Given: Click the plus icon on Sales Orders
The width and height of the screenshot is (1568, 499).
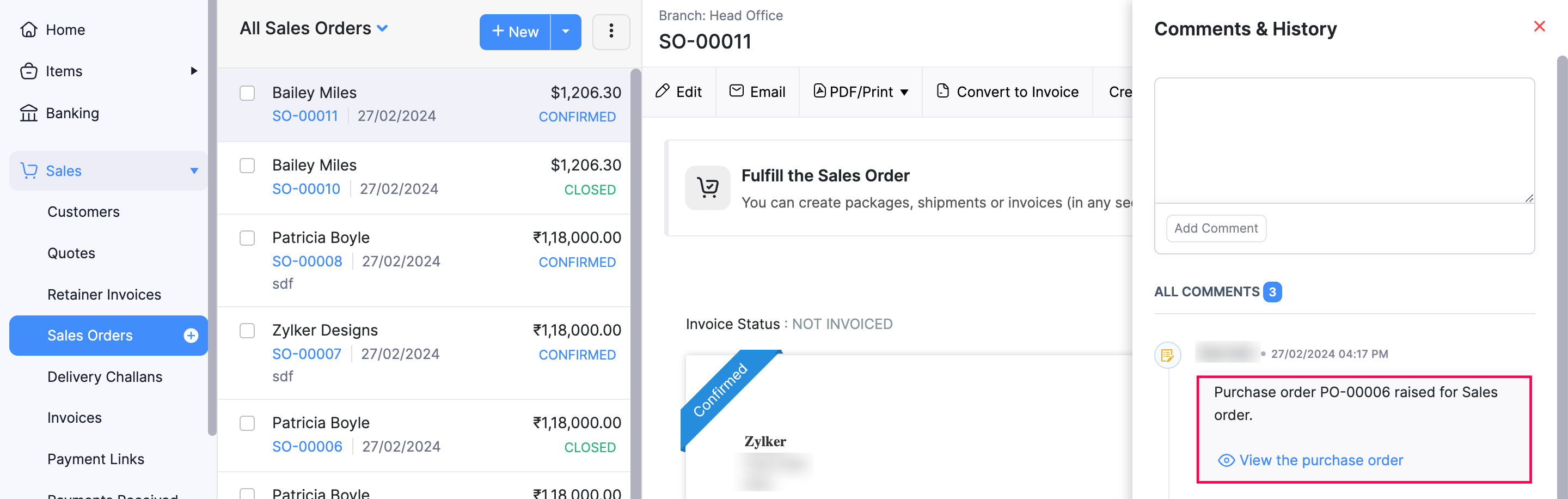Looking at the screenshot, I should pyautogui.click(x=191, y=335).
